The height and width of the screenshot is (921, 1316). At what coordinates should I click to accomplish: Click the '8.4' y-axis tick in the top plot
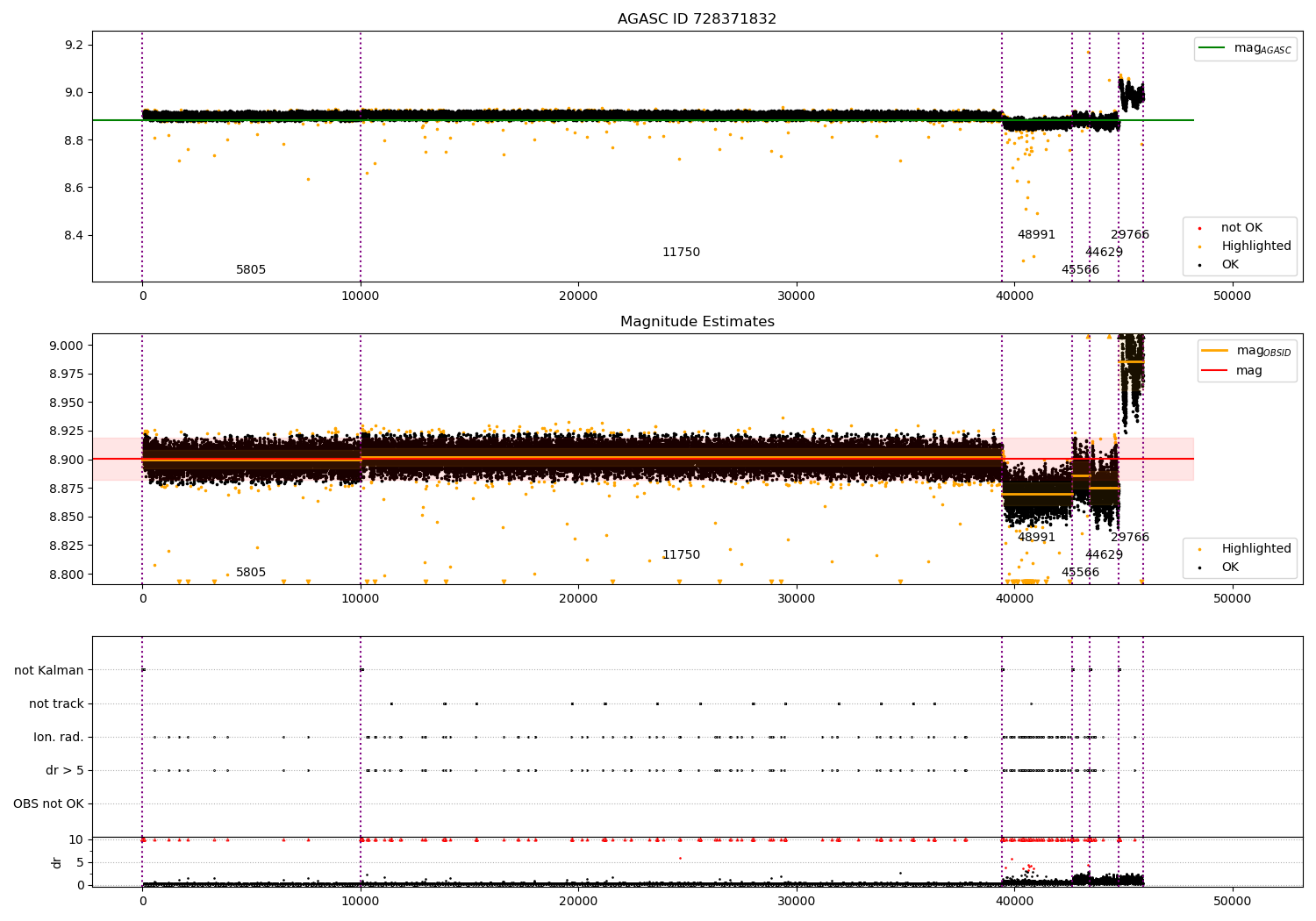tap(75, 236)
